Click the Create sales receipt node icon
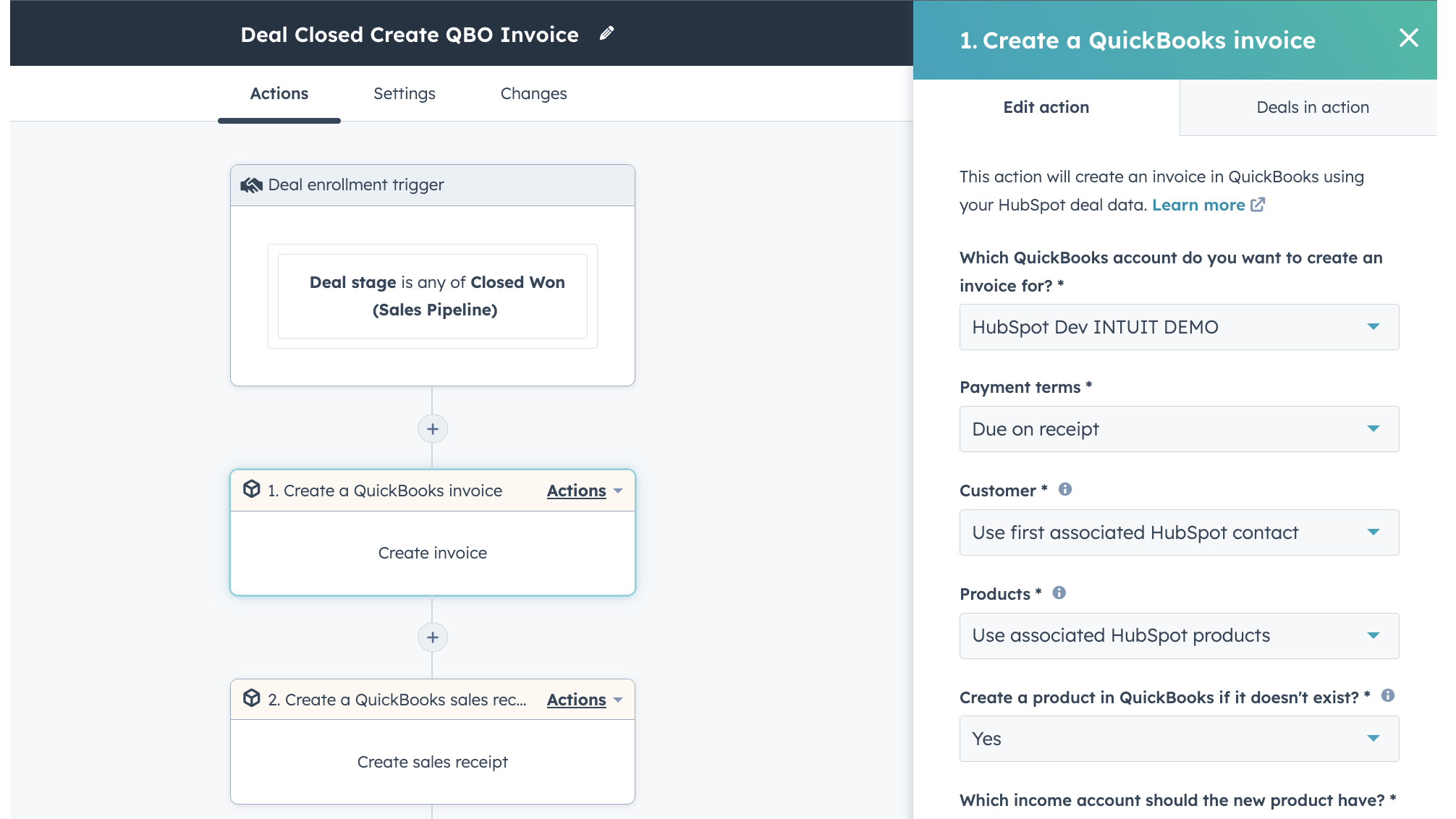Viewport: 1456px width, 819px height. pyautogui.click(x=253, y=699)
